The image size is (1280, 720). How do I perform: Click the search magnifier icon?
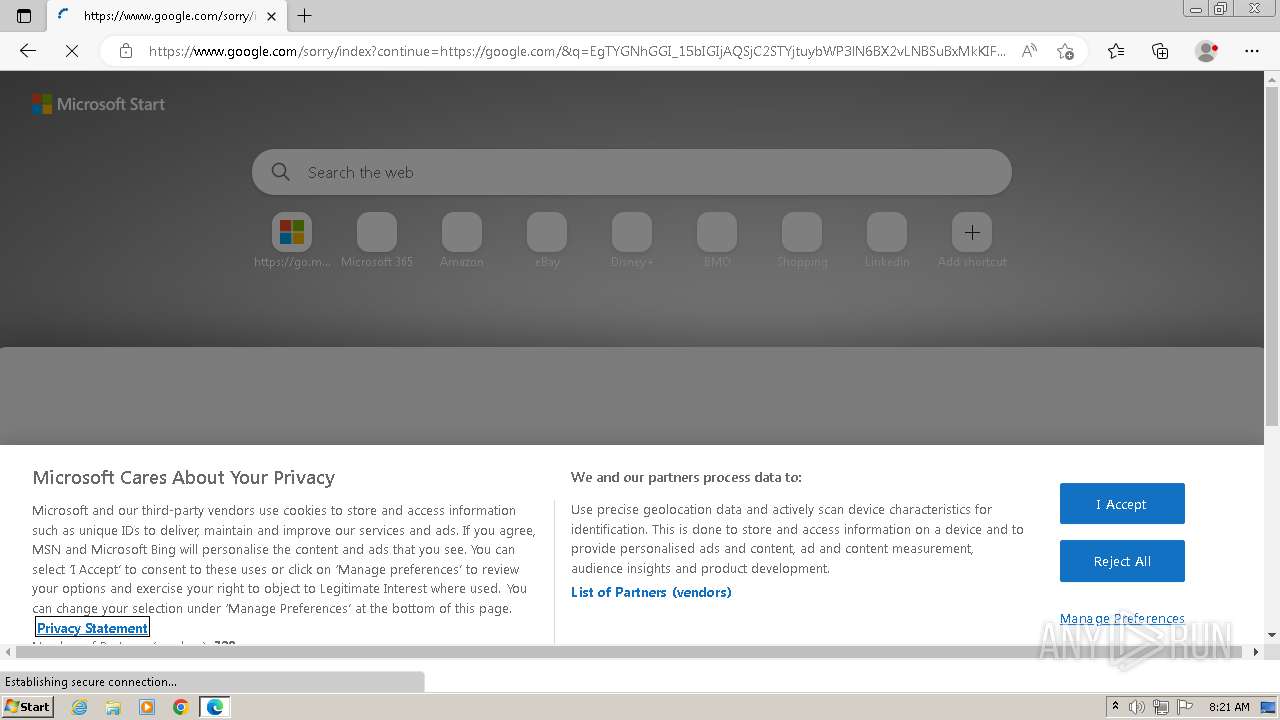[281, 172]
